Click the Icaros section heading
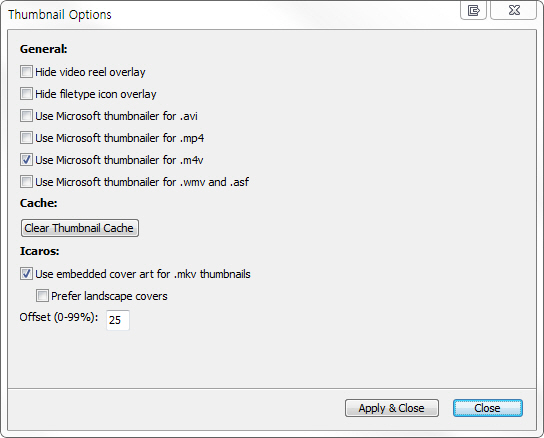544x438 pixels. 40,251
